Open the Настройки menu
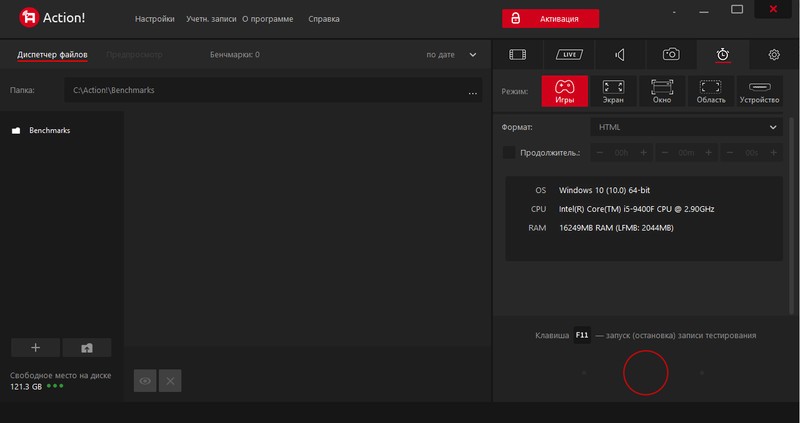The width and height of the screenshot is (800, 423). coord(155,19)
